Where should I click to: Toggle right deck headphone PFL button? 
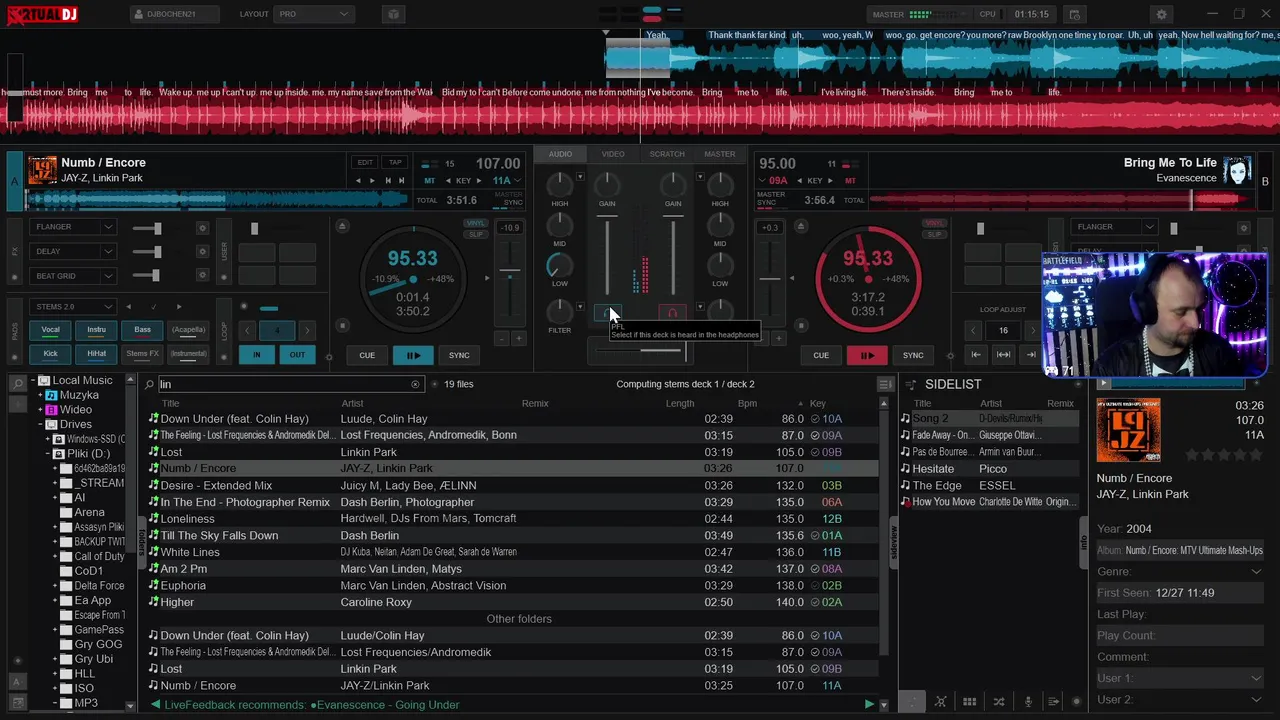coord(672,313)
